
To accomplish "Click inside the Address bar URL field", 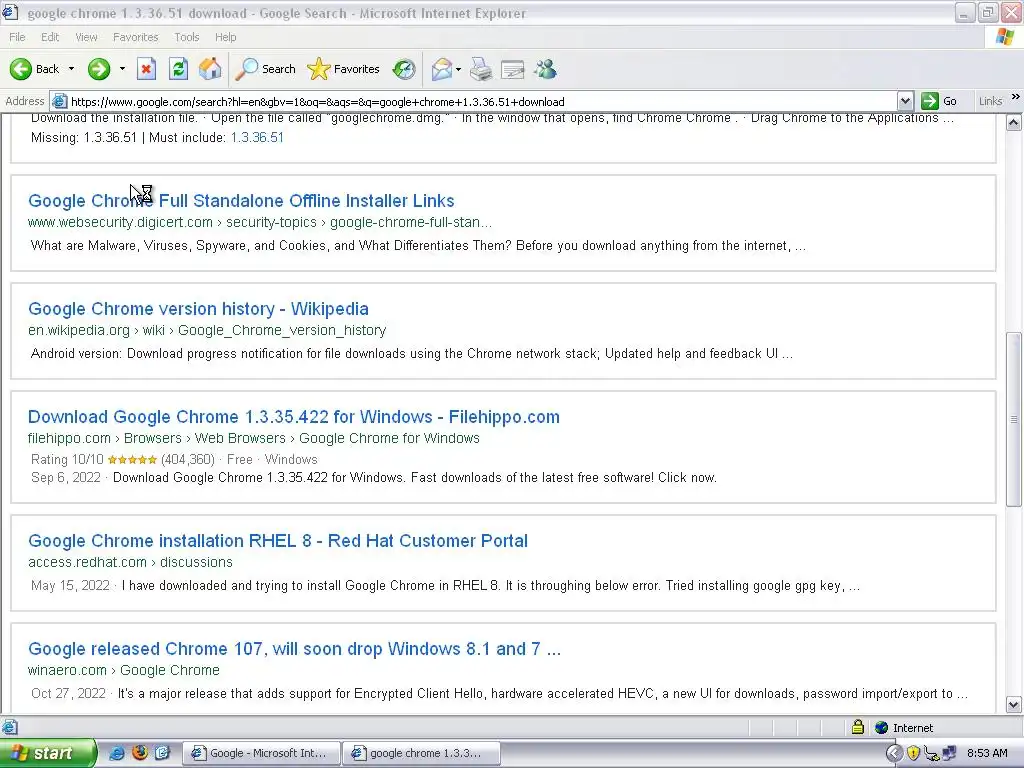I will 482,101.
